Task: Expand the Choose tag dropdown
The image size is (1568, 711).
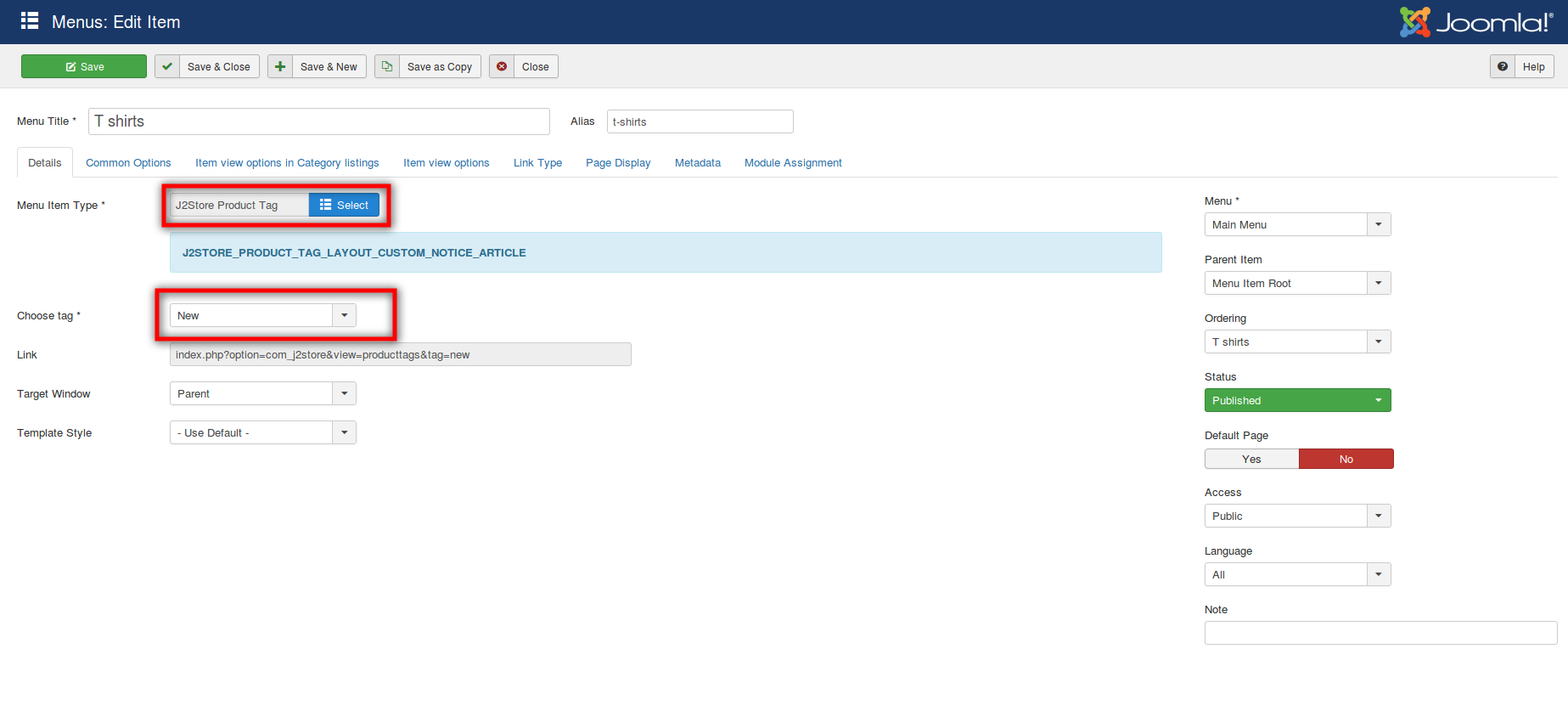Action: 344,315
